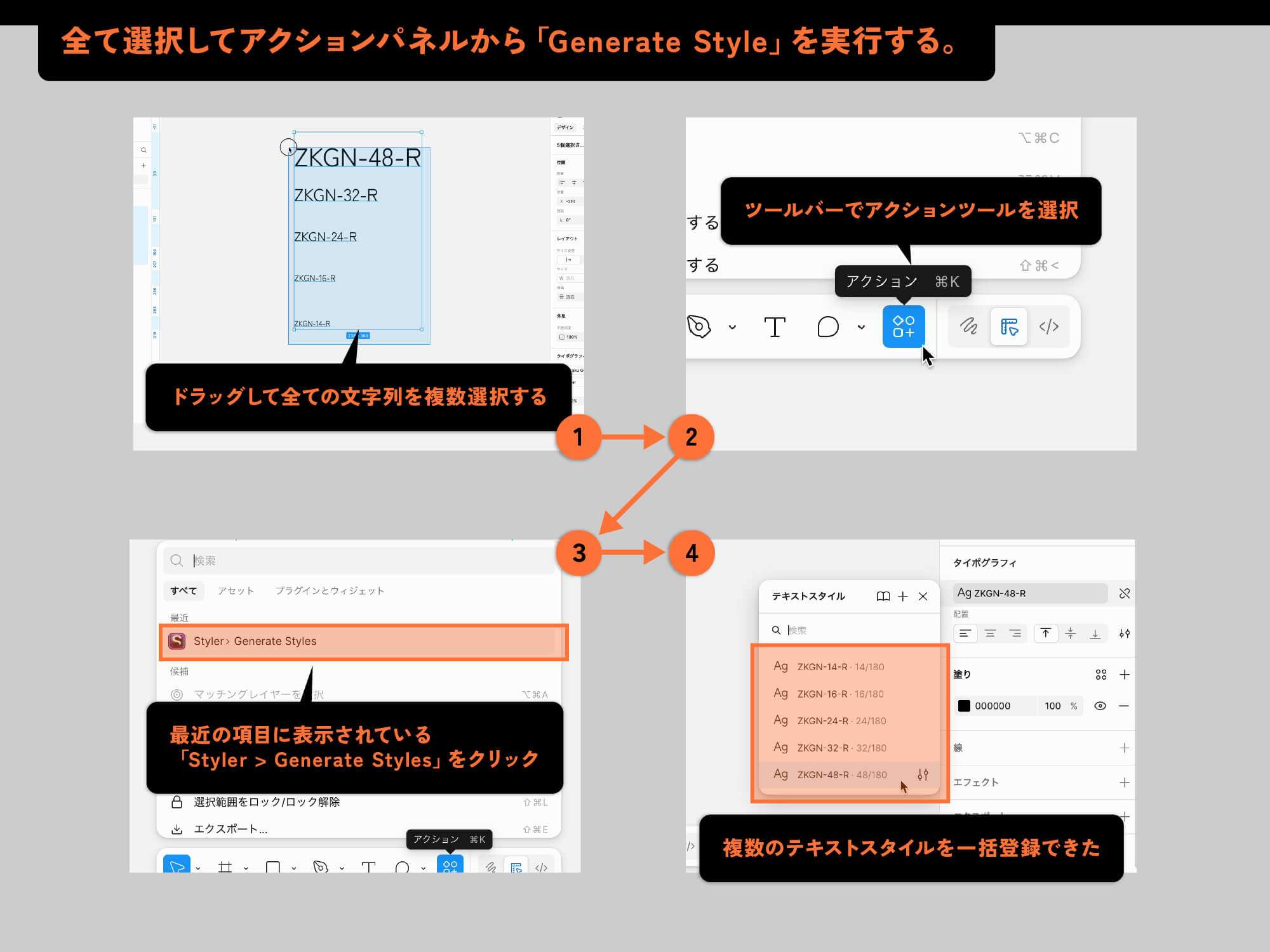Close the テキストスタイル popup

923,597
